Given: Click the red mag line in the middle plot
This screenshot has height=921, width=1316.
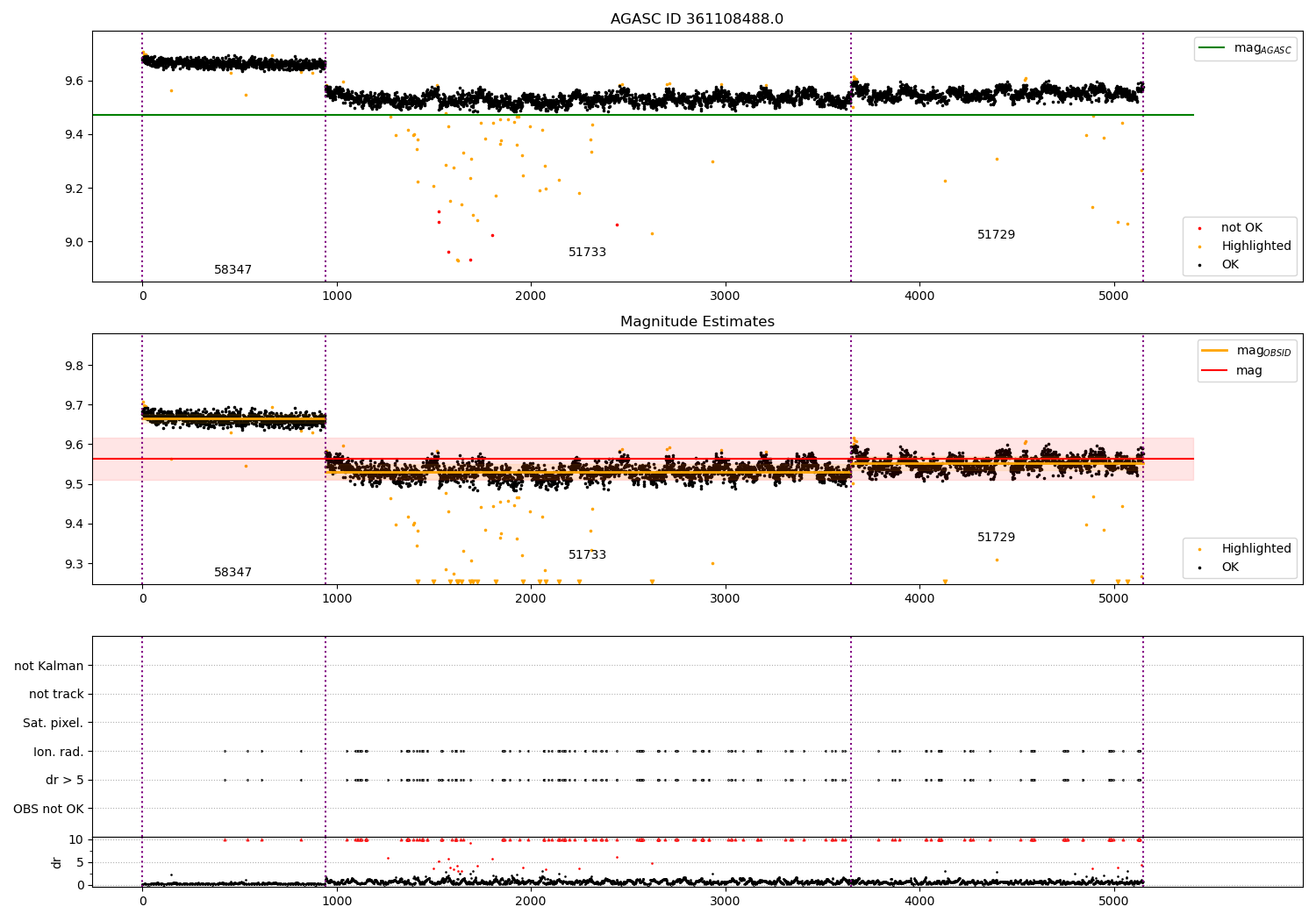Looking at the screenshot, I should (643, 459).
